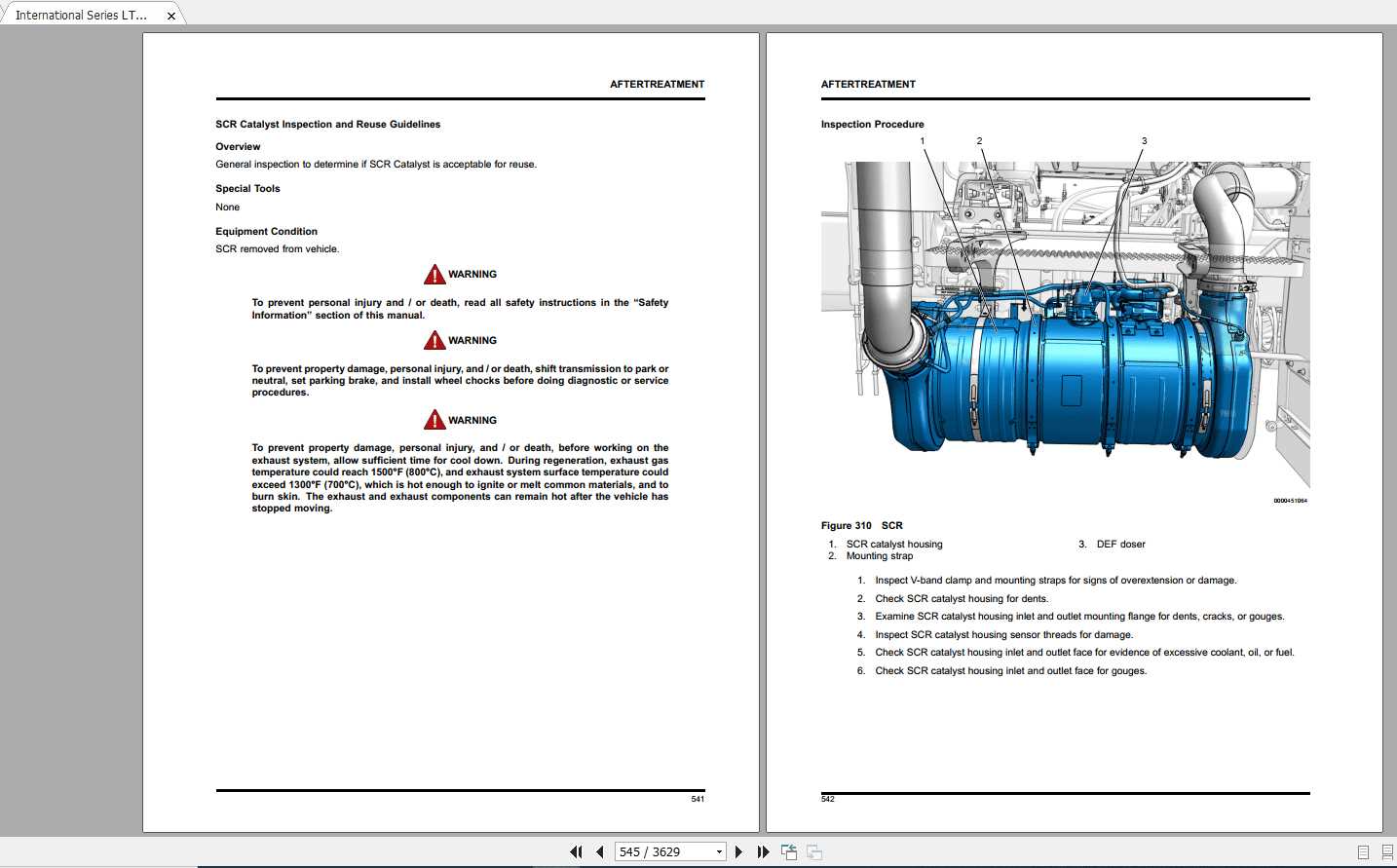
Task: Click the 'Special Tools' heading
Action: pyautogui.click(x=247, y=189)
